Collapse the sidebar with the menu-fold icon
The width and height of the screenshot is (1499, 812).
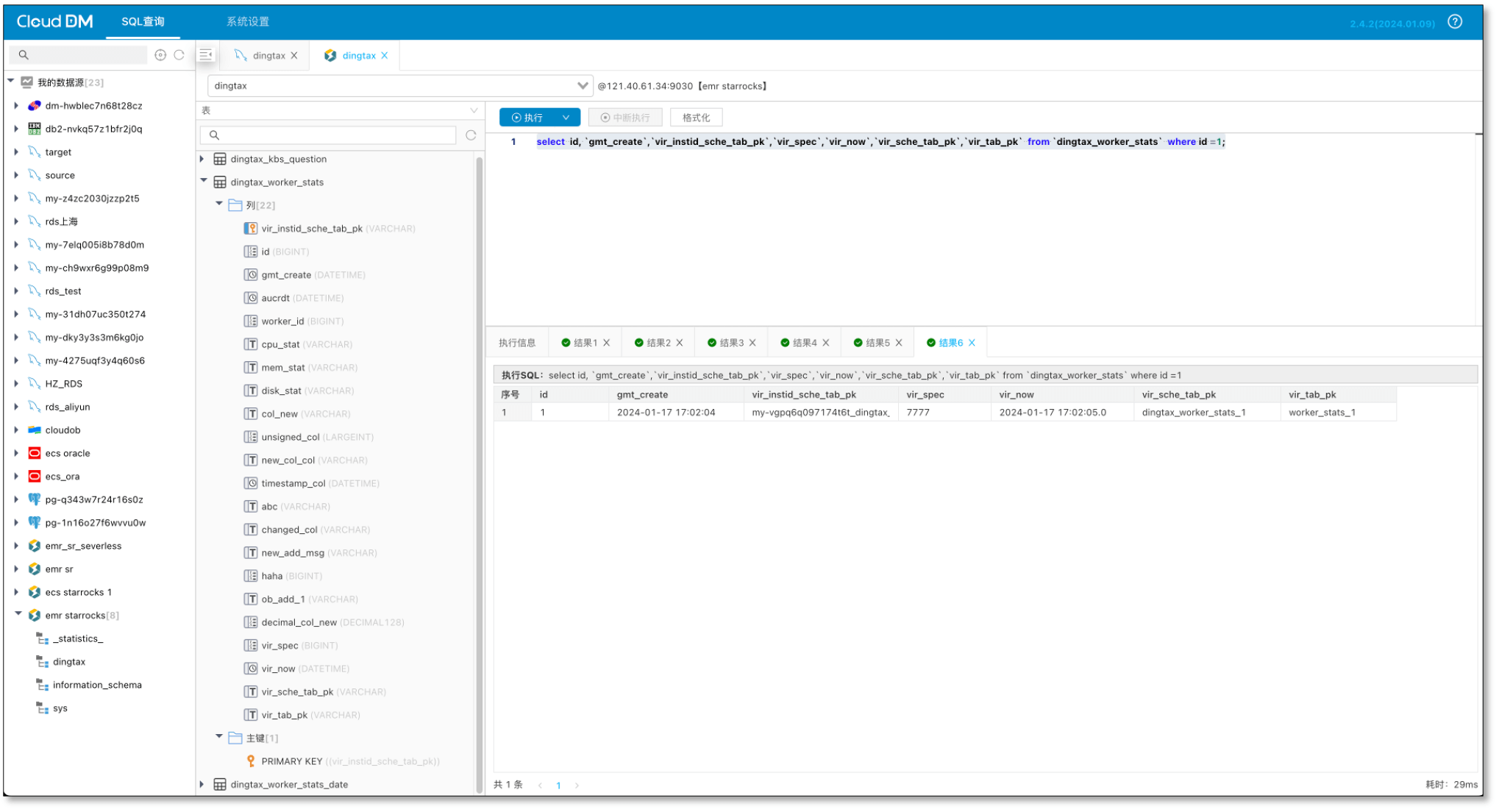[x=206, y=55]
